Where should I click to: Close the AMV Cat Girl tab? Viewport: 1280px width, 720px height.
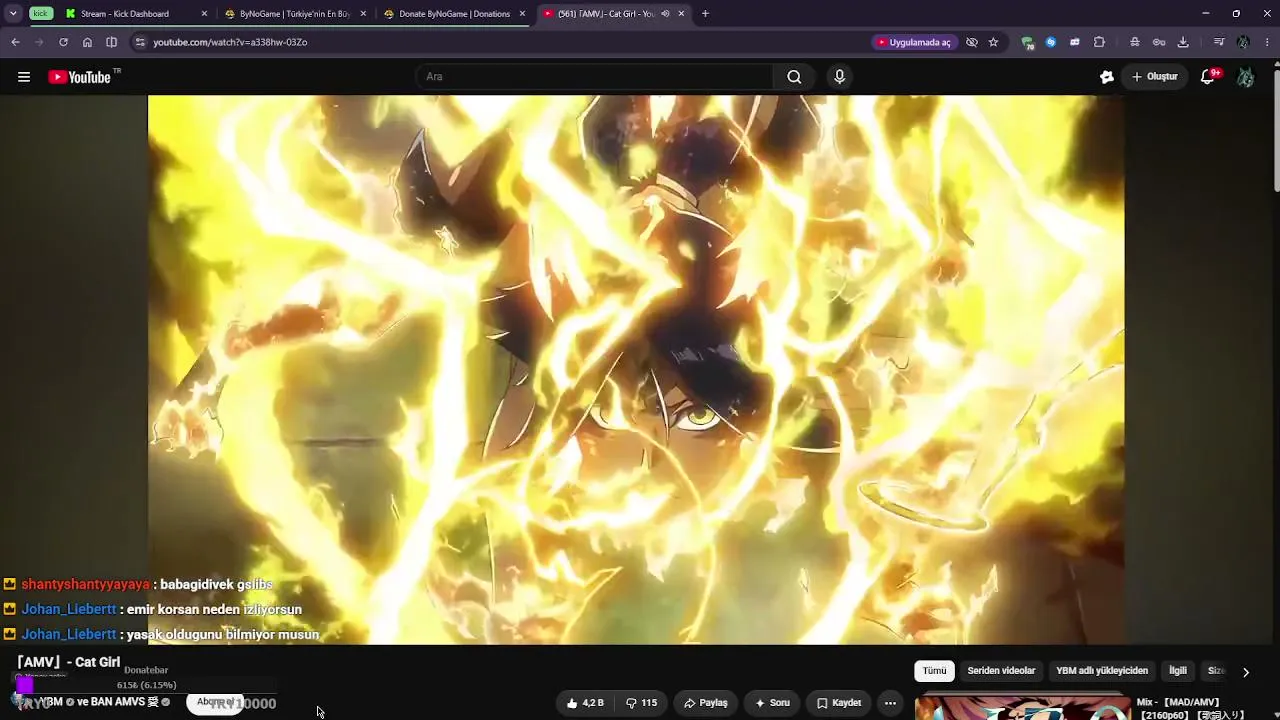pyautogui.click(x=681, y=14)
